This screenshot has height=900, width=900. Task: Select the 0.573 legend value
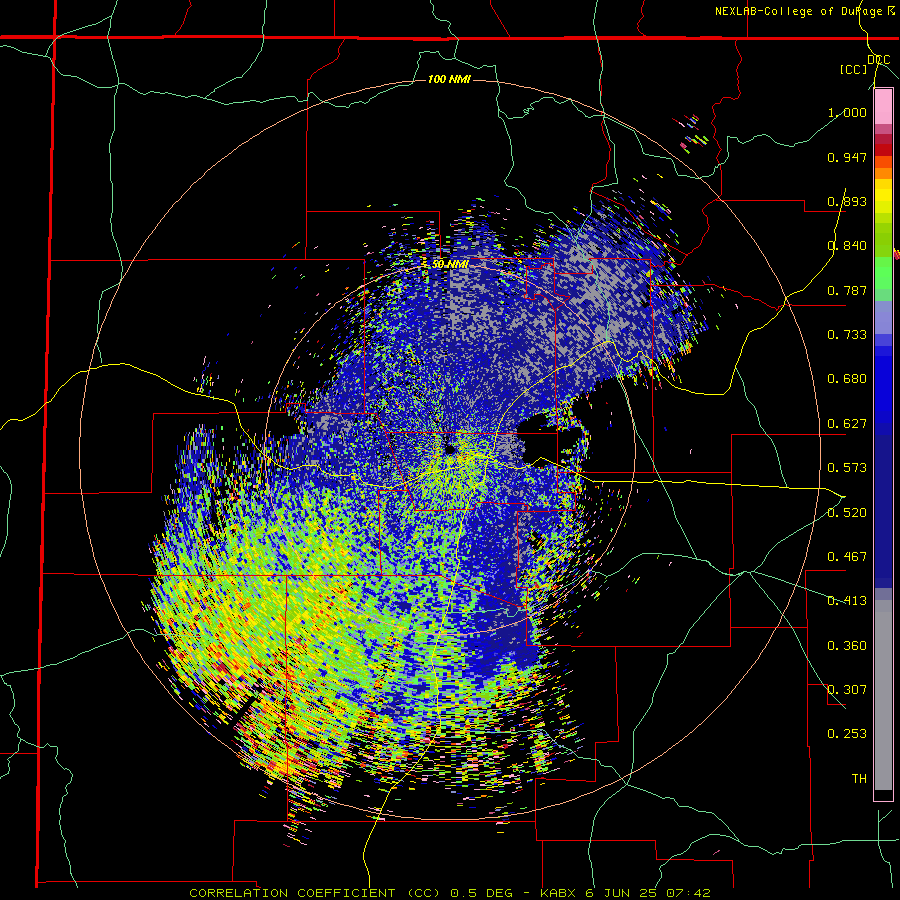pos(847,468)
